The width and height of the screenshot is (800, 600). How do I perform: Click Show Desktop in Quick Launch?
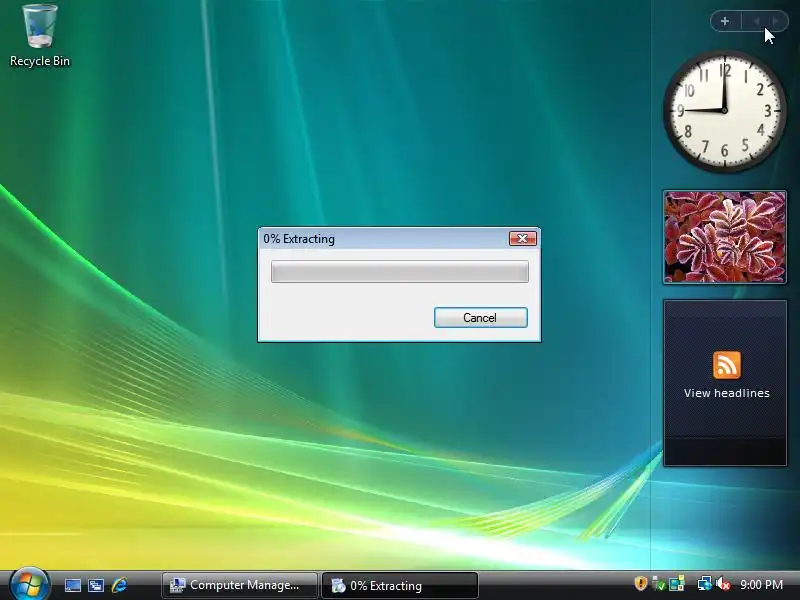tap(72, 585)
